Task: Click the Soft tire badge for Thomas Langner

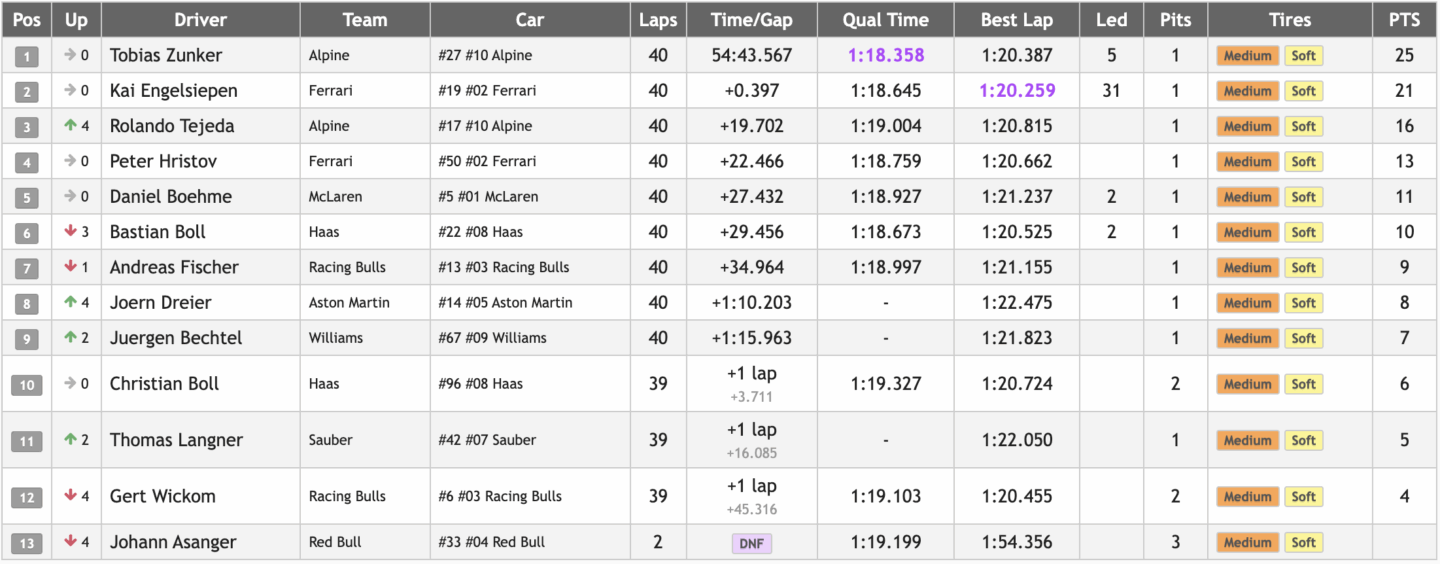Action: click(x=1303, y=440)
